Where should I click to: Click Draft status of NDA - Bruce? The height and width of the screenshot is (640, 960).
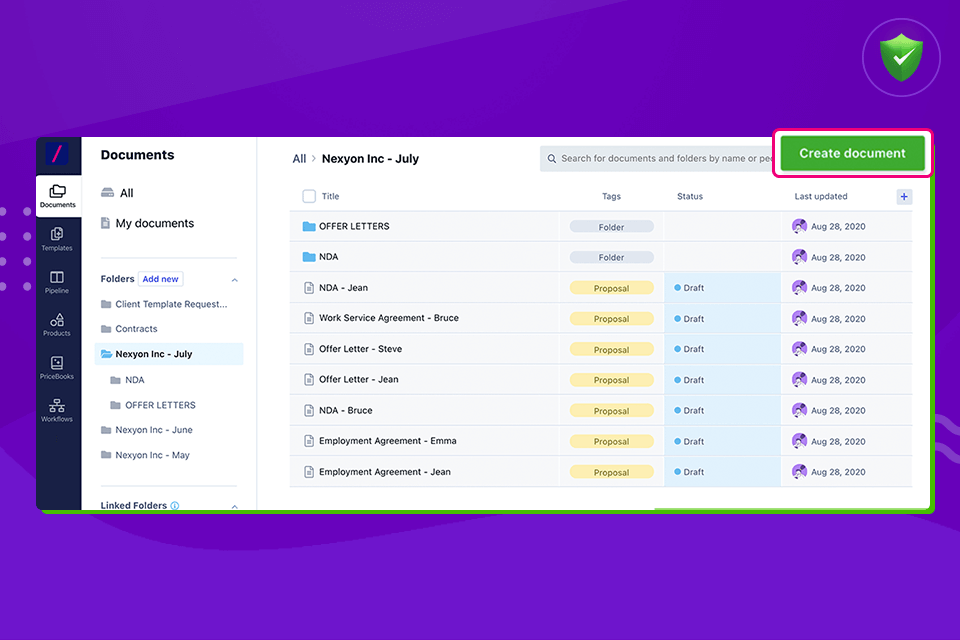click(689, 411)
